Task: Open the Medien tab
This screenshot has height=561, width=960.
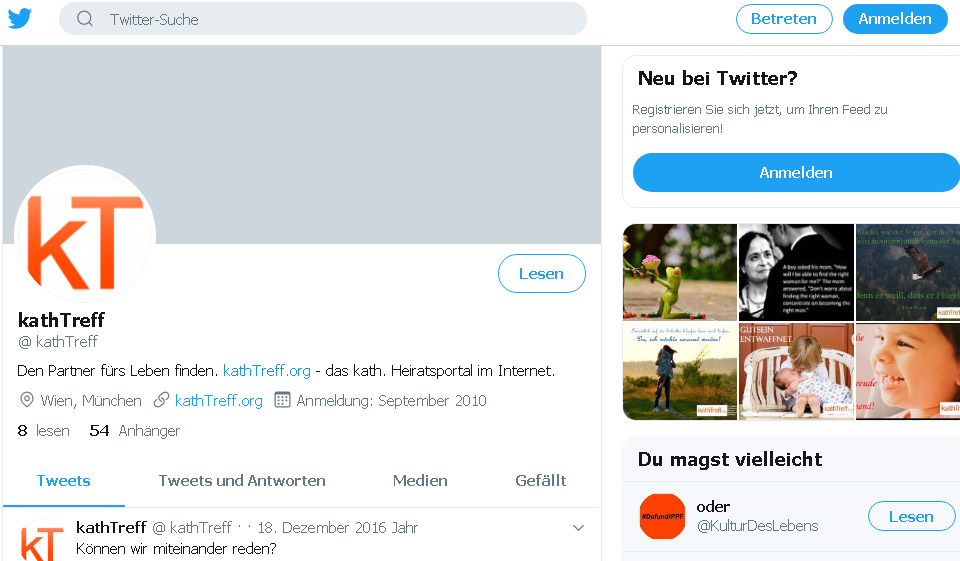Action: pos(420,480)
